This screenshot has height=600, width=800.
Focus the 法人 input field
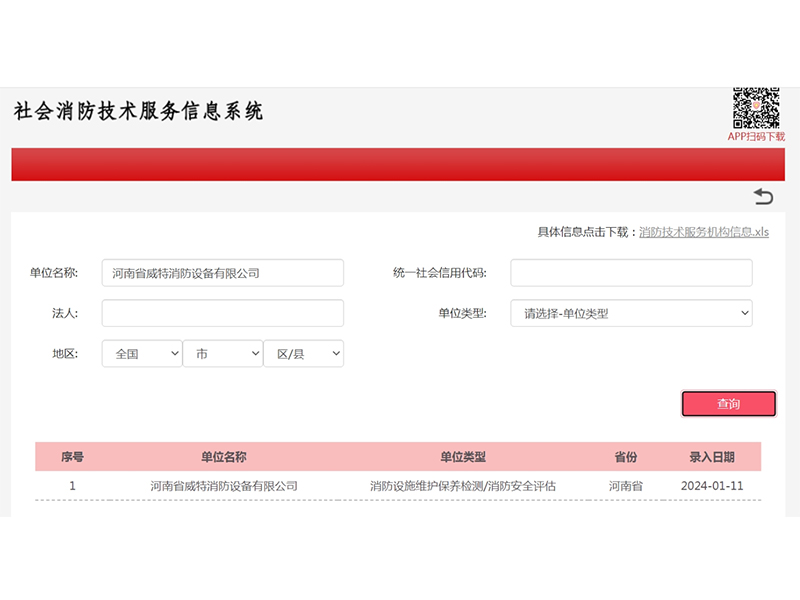(x=222, y=313)
